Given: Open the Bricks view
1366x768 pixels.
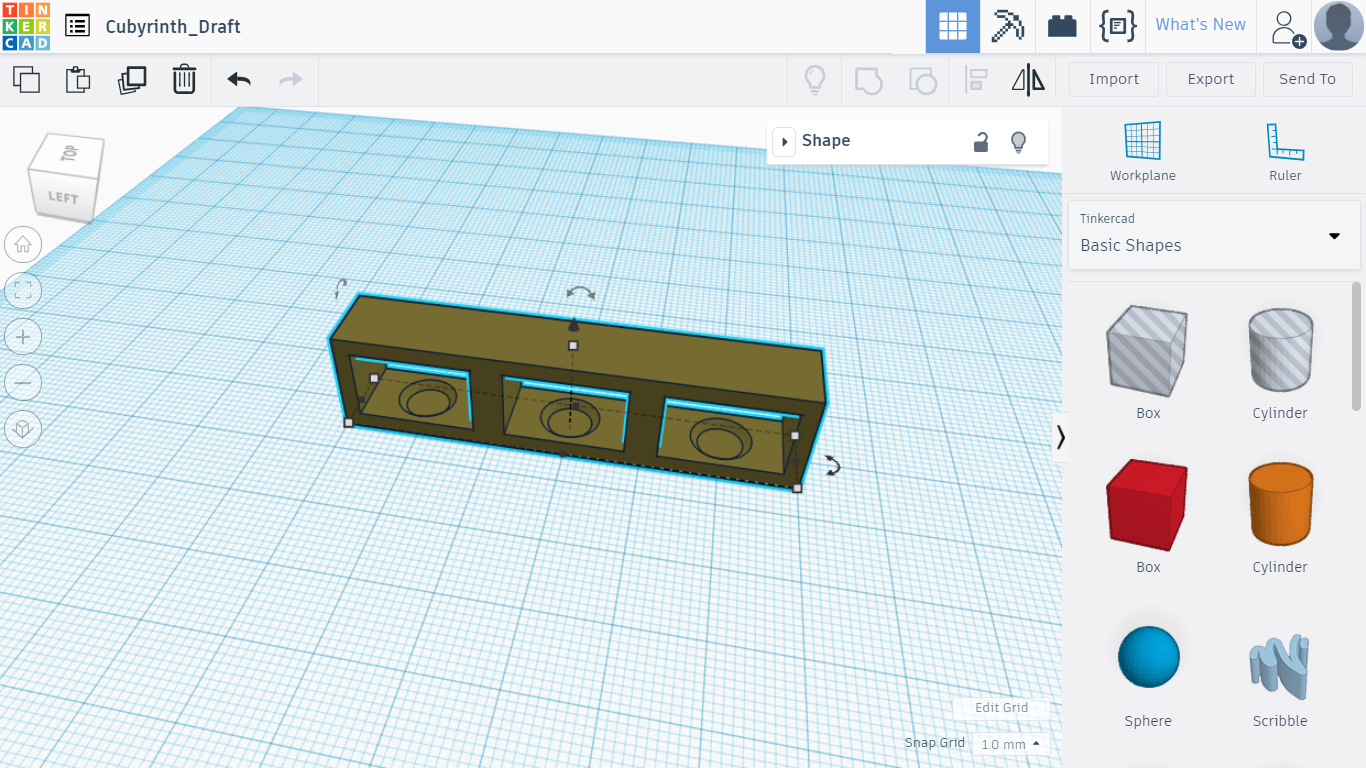Looking at the screenshot, I should click(x=1062, y=26).
